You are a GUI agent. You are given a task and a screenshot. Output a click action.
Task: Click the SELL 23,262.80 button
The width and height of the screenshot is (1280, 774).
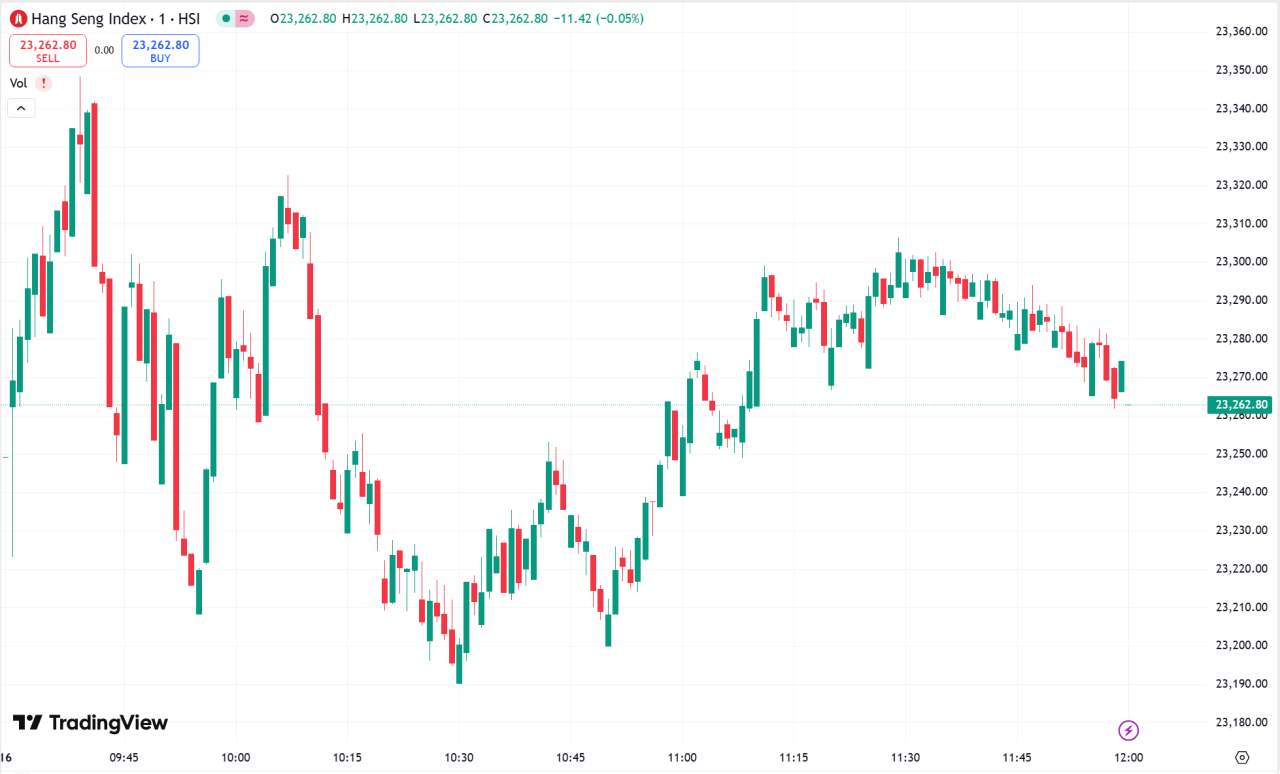(48, 51)
